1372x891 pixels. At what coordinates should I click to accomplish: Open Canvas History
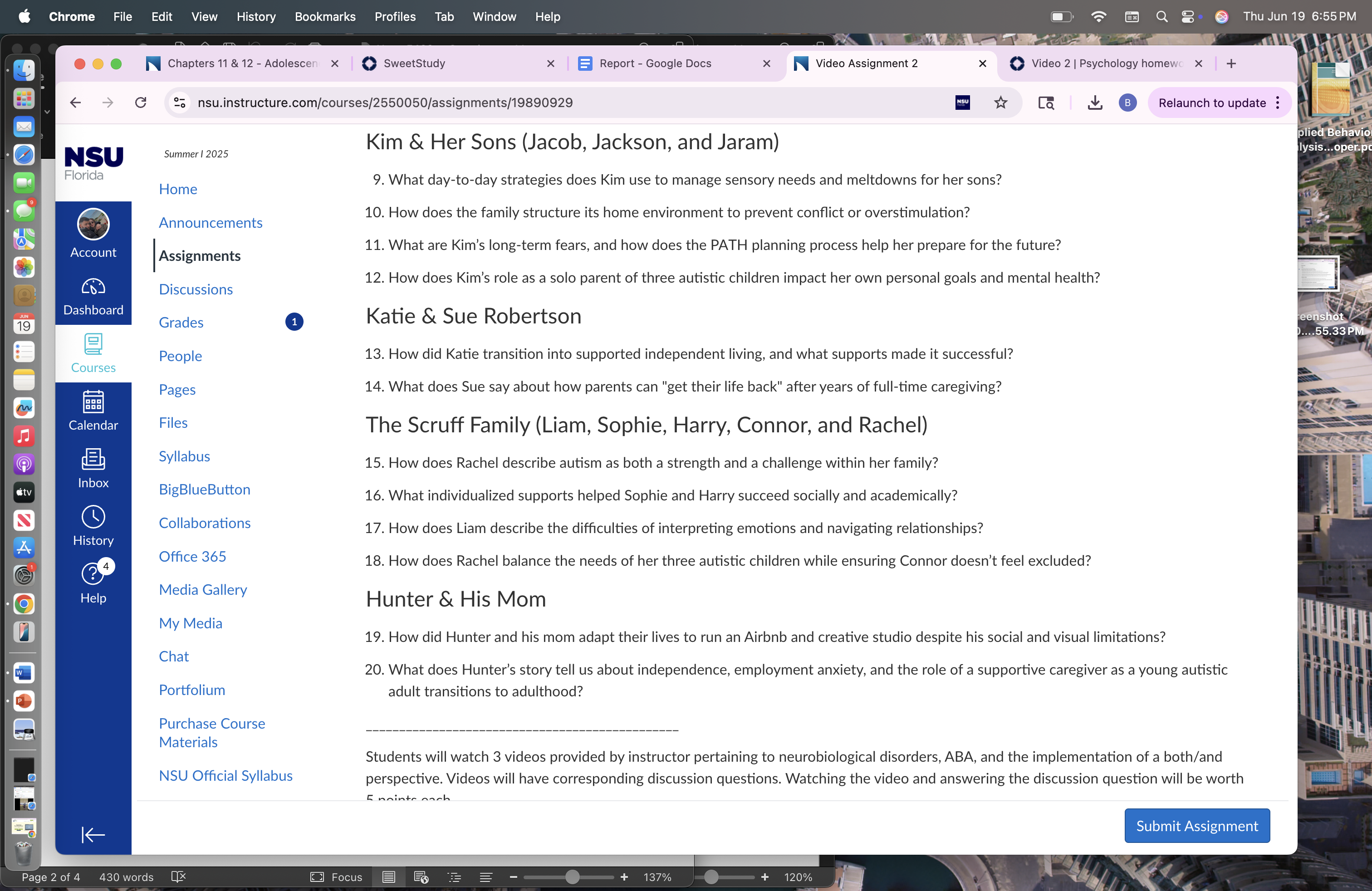[93, 526]
